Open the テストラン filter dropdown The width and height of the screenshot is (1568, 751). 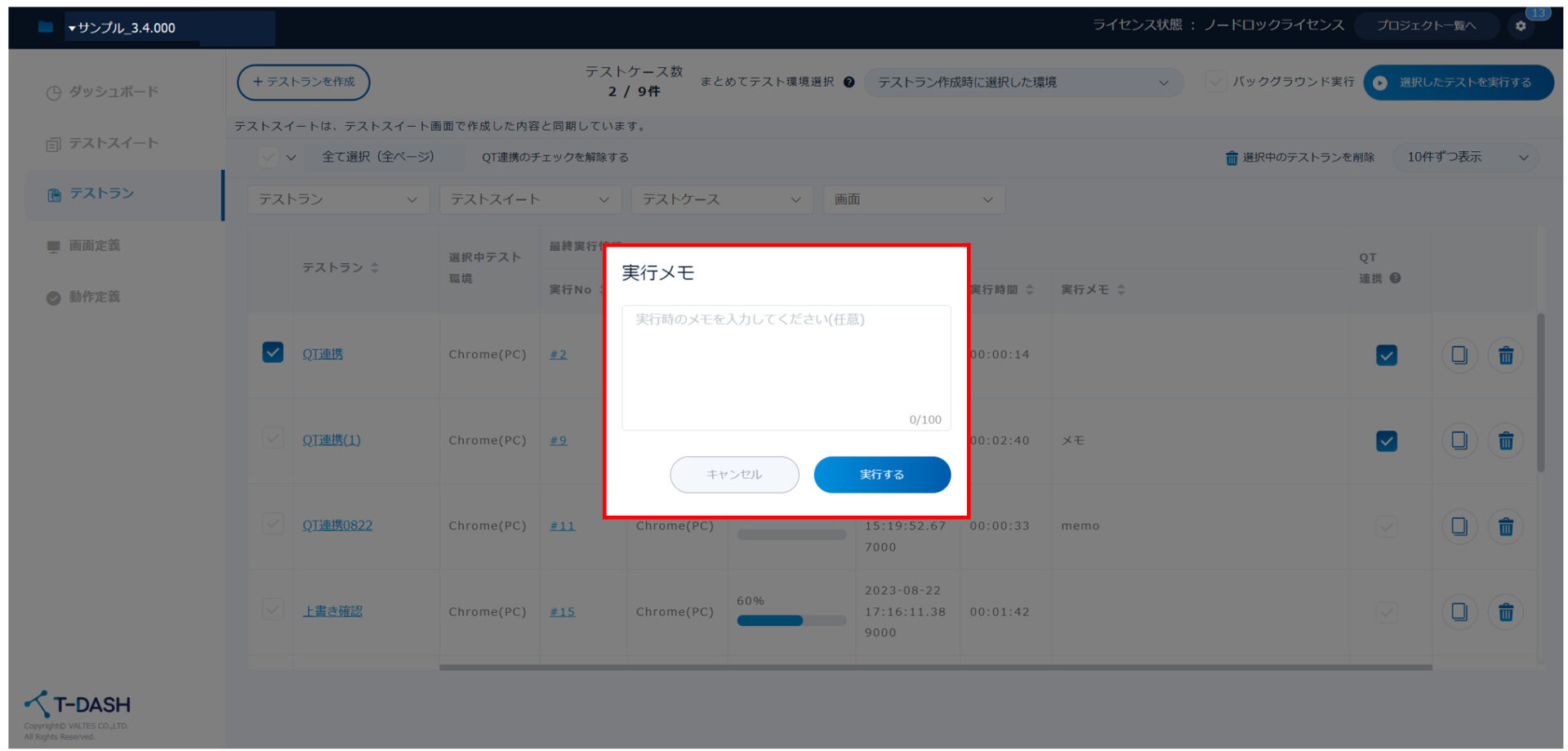click(x=338, y=199)
